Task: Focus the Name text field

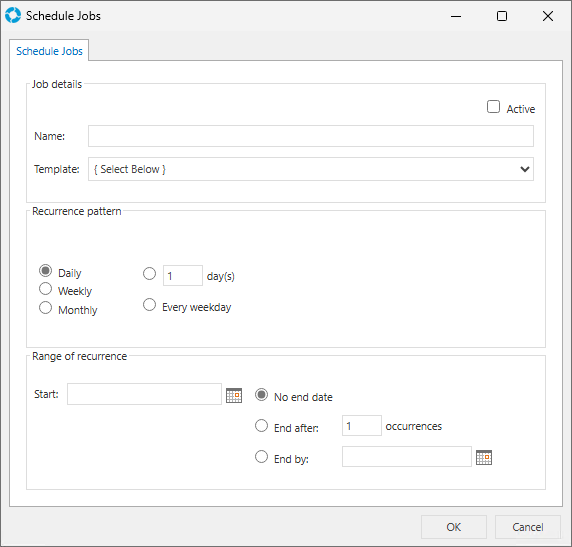Action: pos(311,136)
